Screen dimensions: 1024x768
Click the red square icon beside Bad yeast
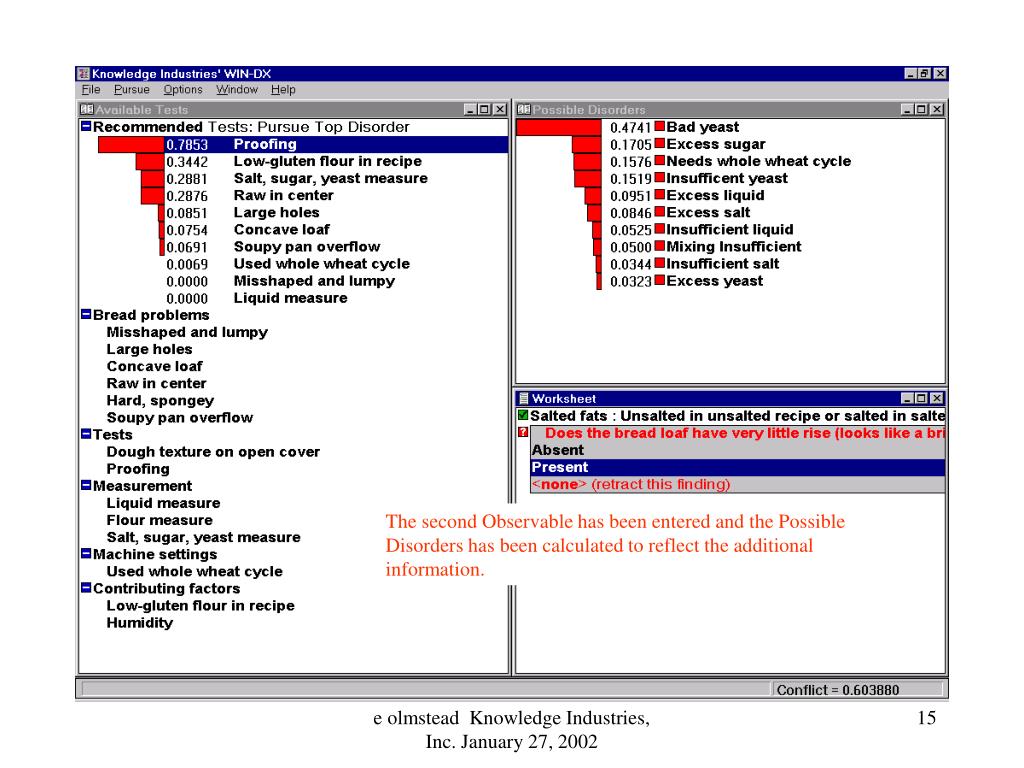(x=660, y=126)
